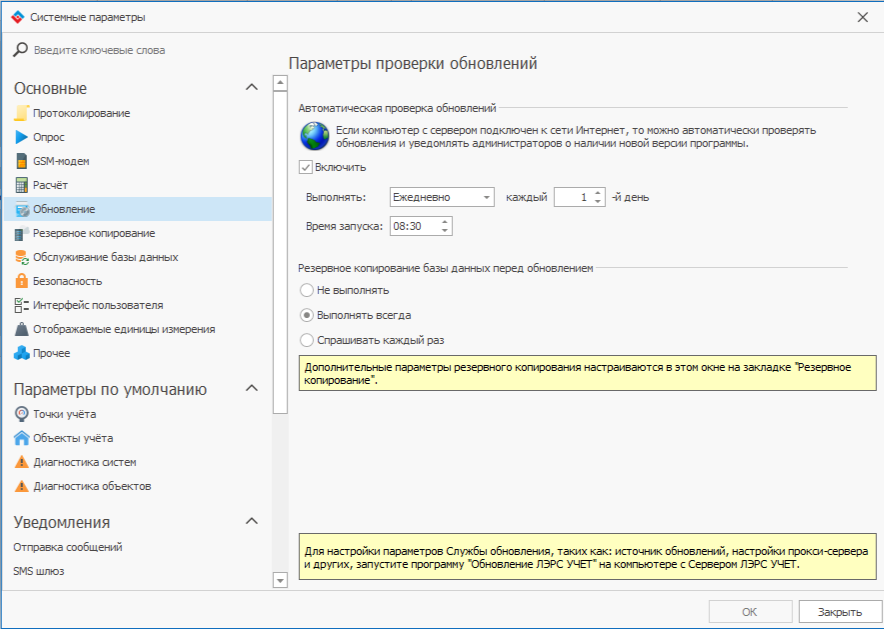
Task: Choose the Спрашивать каждый раз option
Action: [x=306, y=340]
